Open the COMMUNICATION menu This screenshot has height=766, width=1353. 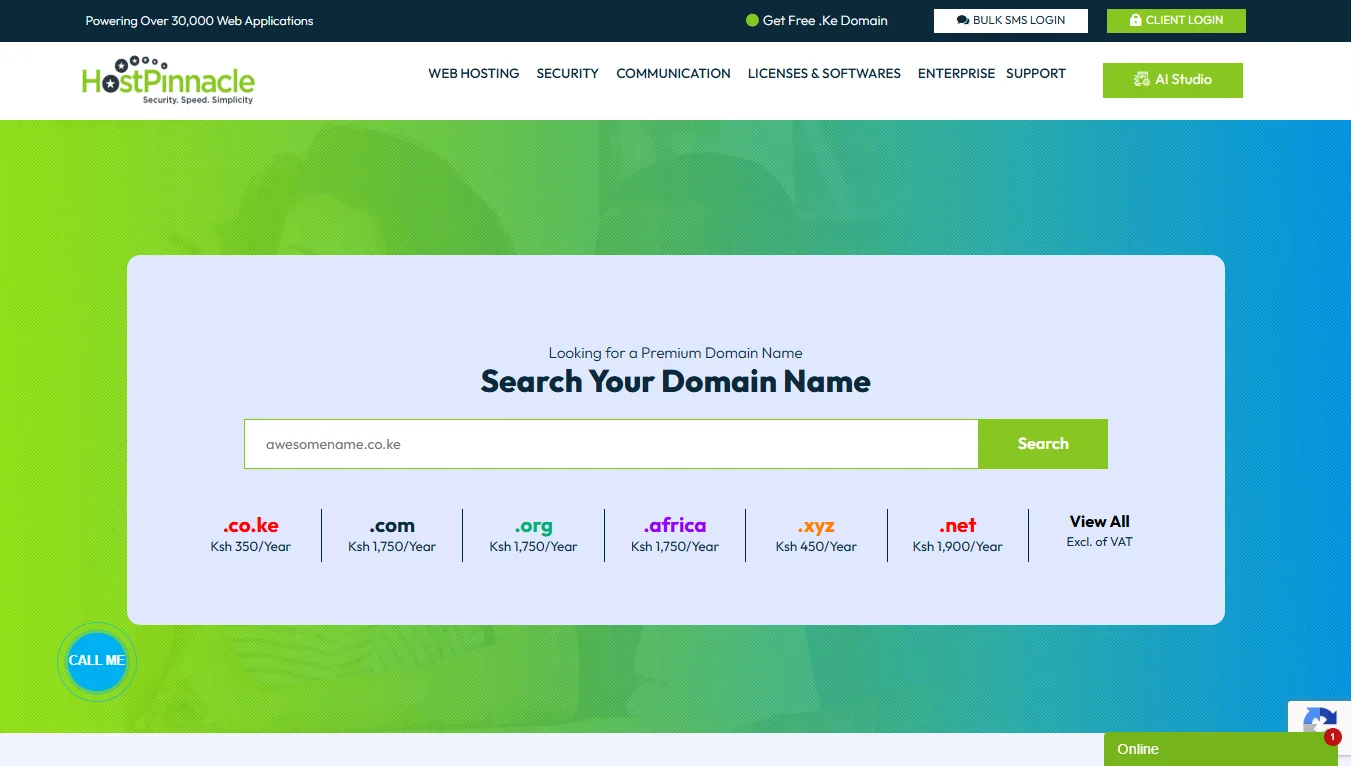tap(673, 74)
